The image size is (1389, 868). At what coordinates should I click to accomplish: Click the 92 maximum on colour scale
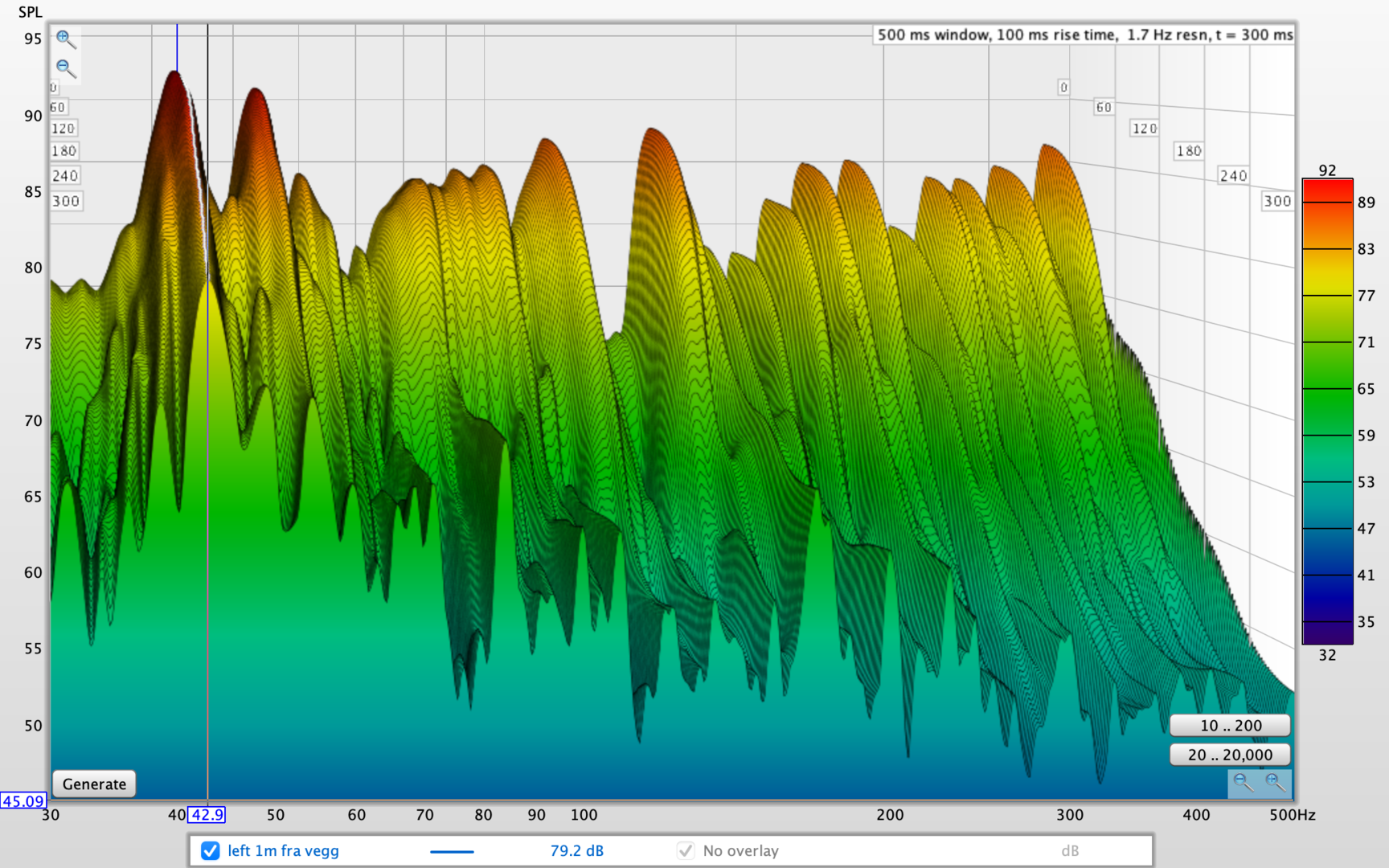[1327, 170]
